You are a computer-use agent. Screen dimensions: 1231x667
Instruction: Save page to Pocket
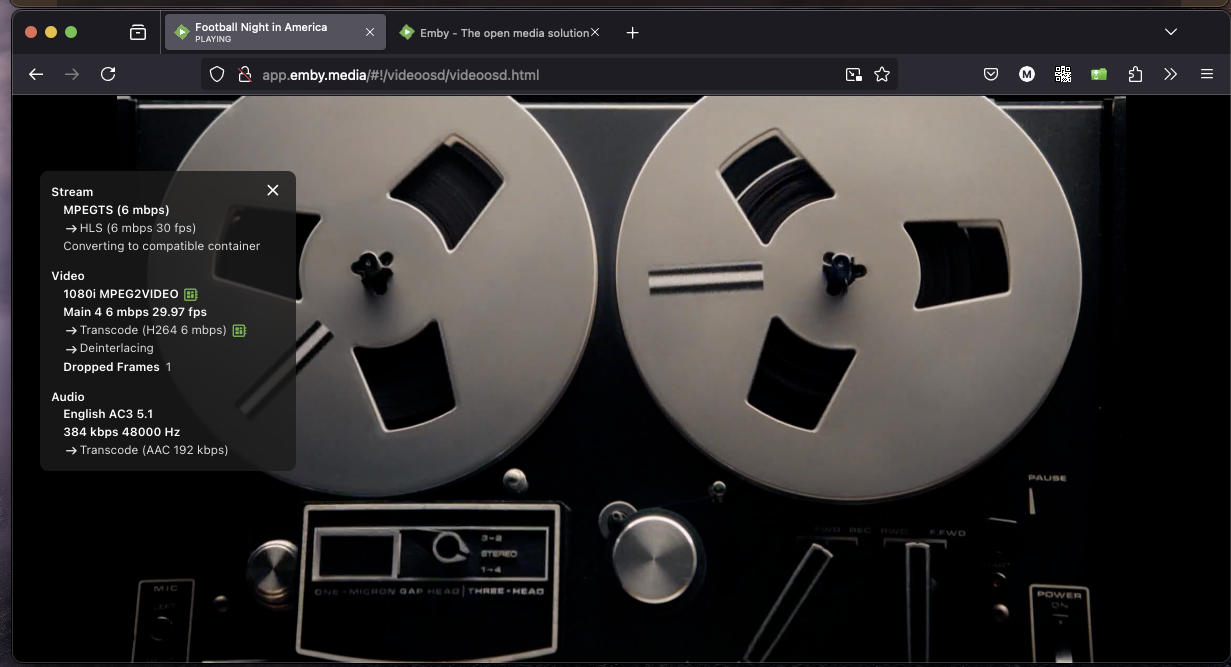click(x=991, y=74)
